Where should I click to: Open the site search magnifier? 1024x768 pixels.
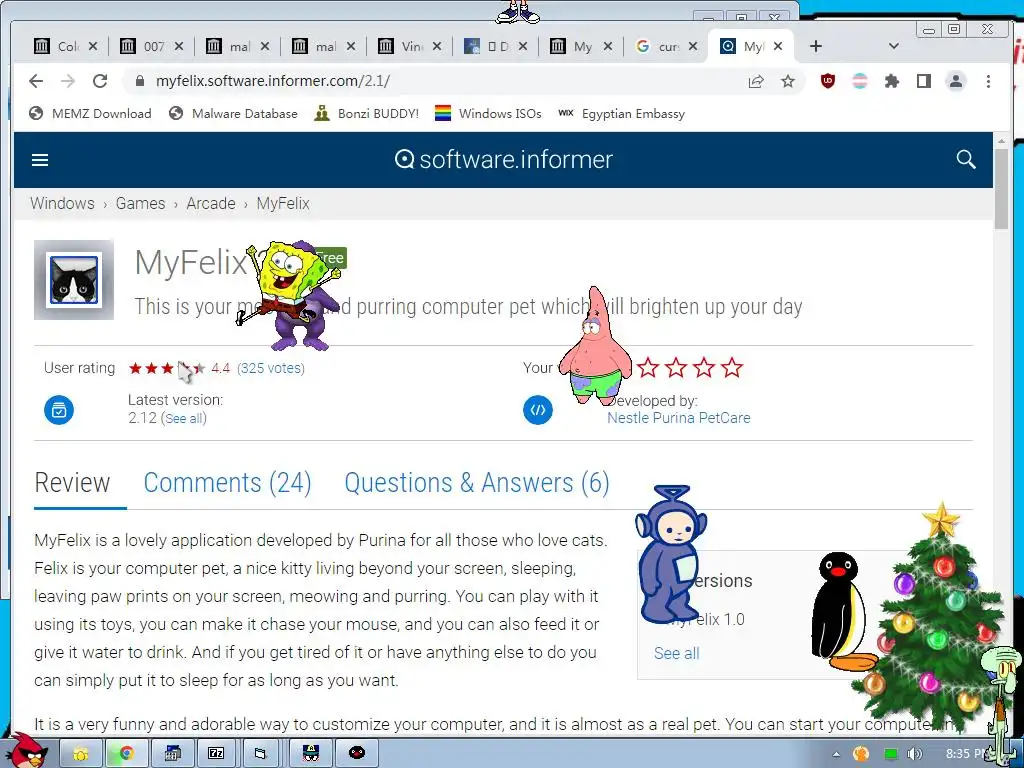(x=966, y=159)
